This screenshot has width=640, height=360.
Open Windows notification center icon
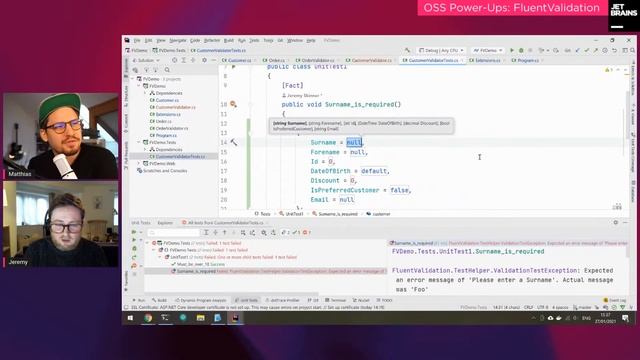(x=625, y=318)
